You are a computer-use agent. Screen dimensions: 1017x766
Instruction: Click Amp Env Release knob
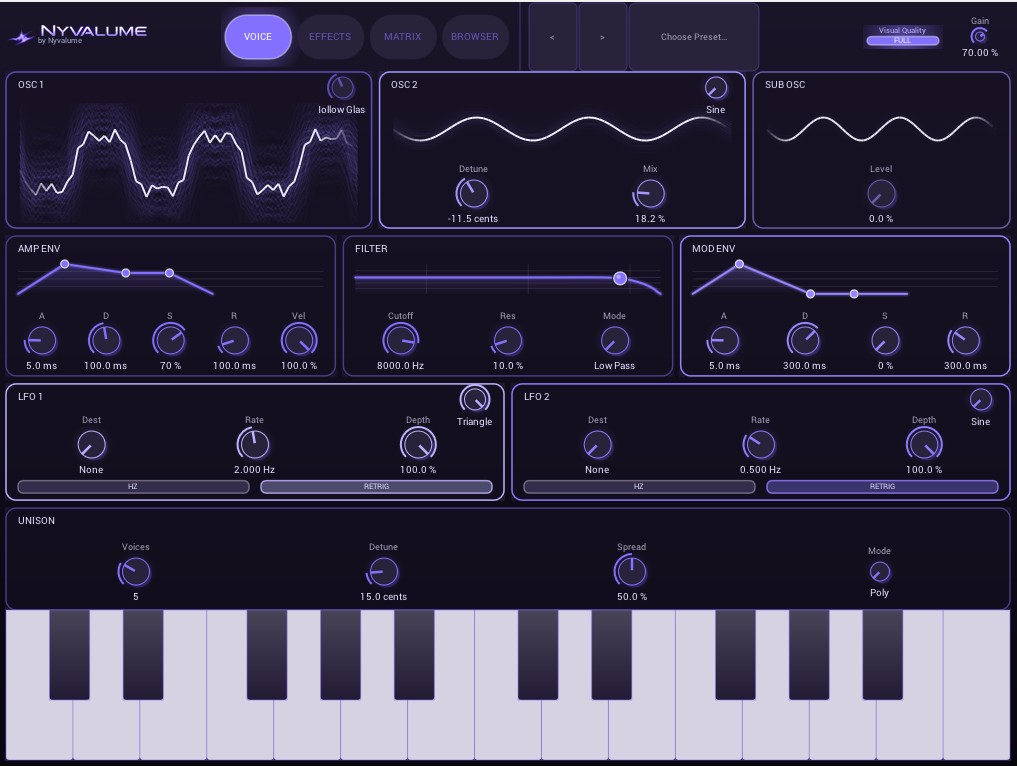tap(234, 341)
